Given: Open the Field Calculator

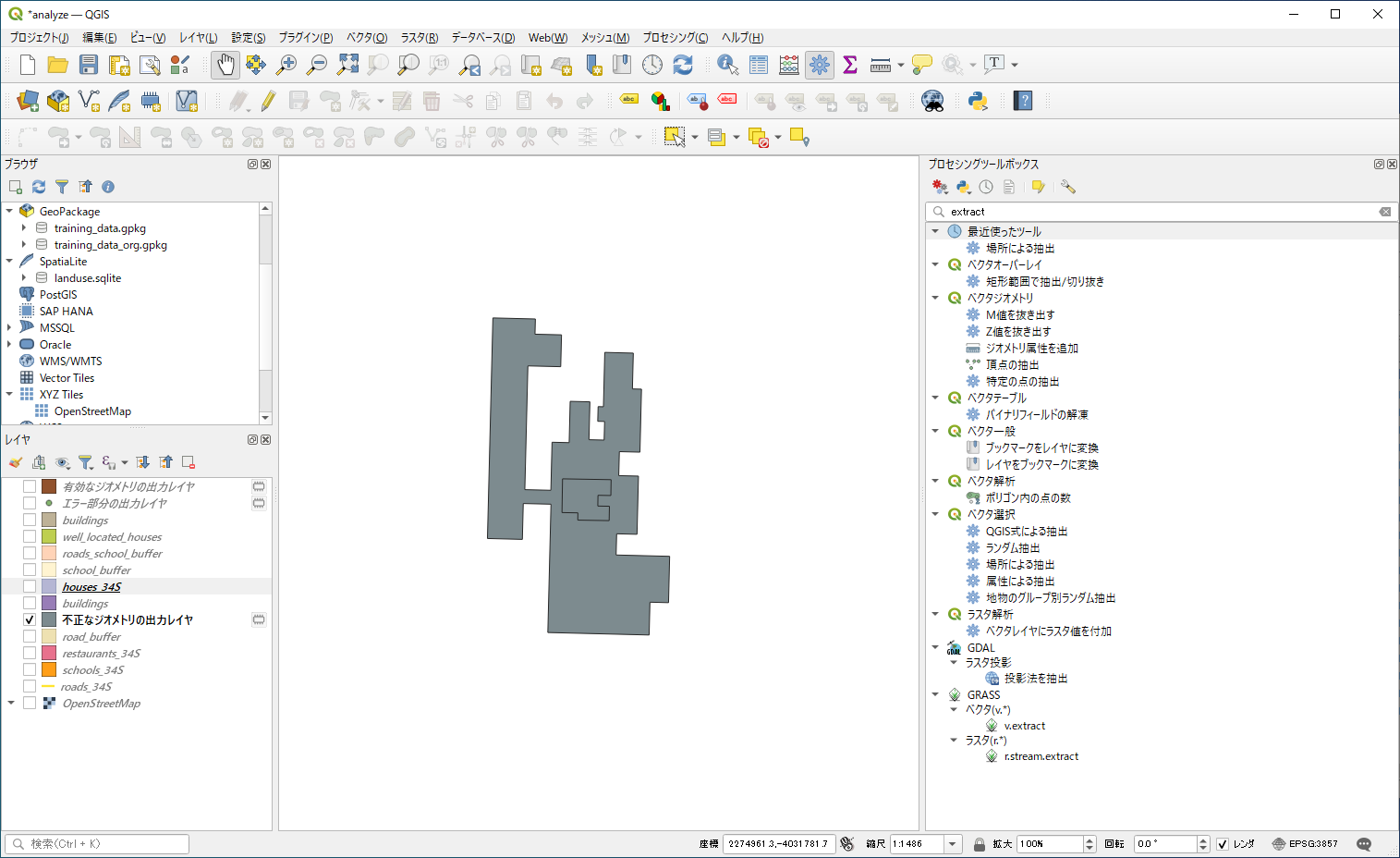Looking at the screenshot, I should [x=788, y=65].
